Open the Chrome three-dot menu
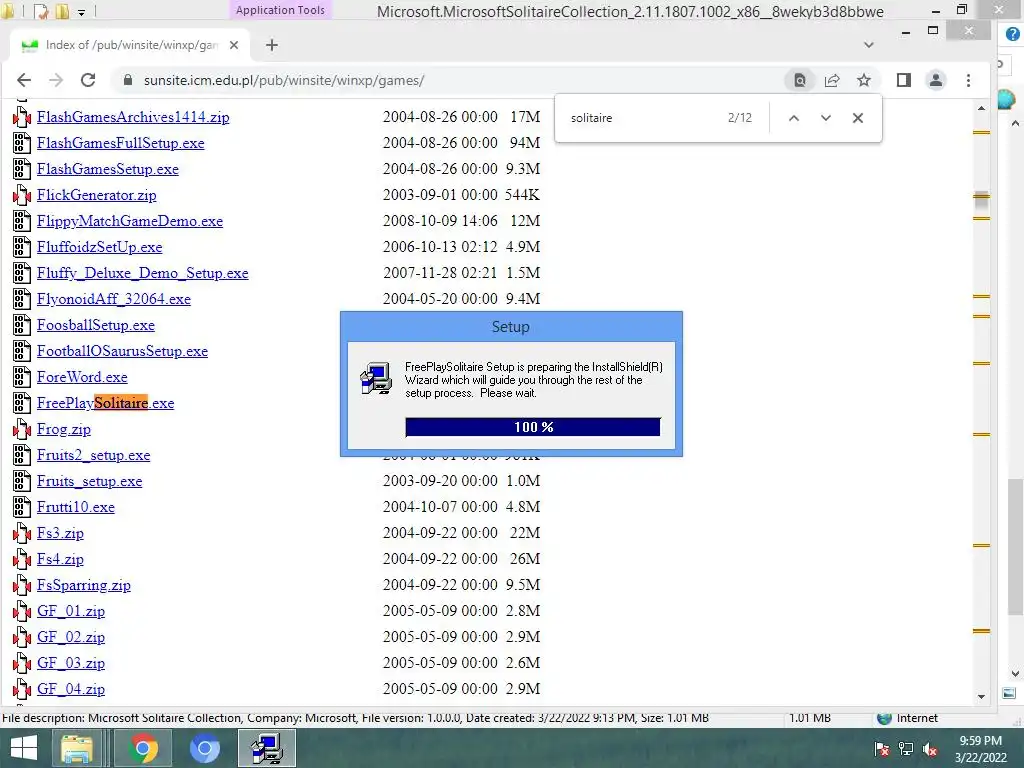The height and width of the screenshot is (768, 1024). 968,80
